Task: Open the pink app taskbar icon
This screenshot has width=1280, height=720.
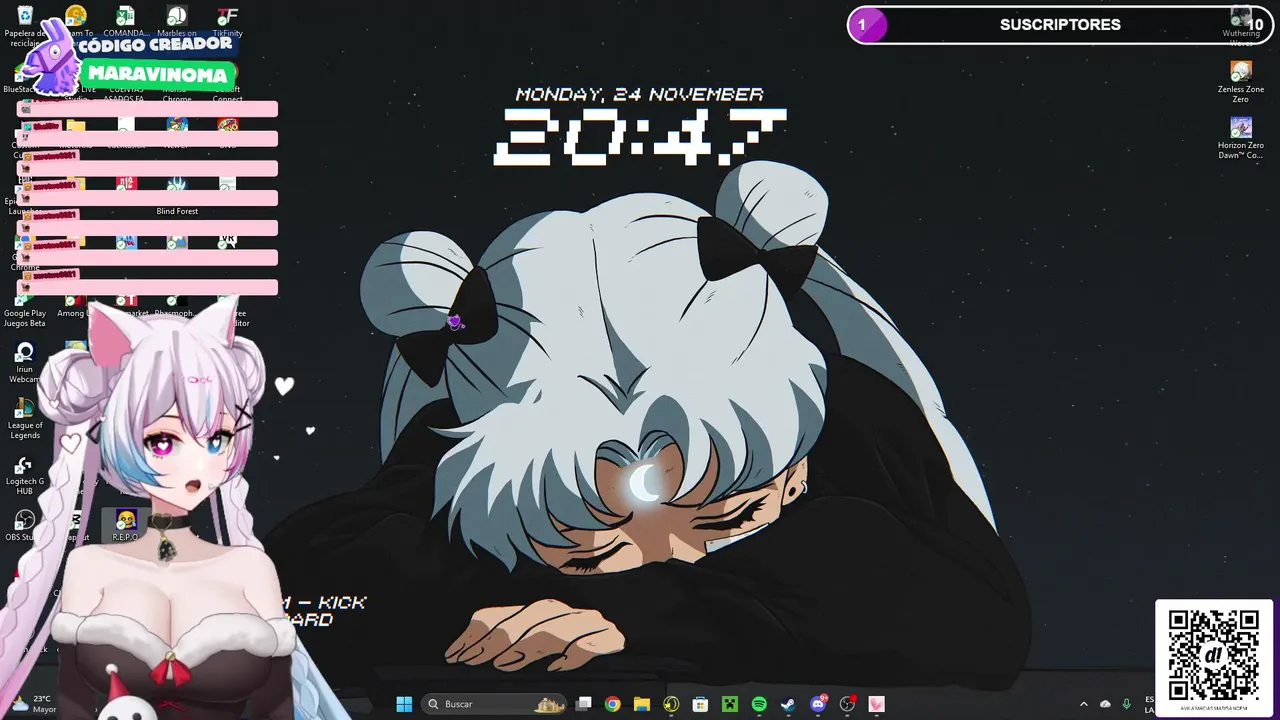Action: [877, 704]
